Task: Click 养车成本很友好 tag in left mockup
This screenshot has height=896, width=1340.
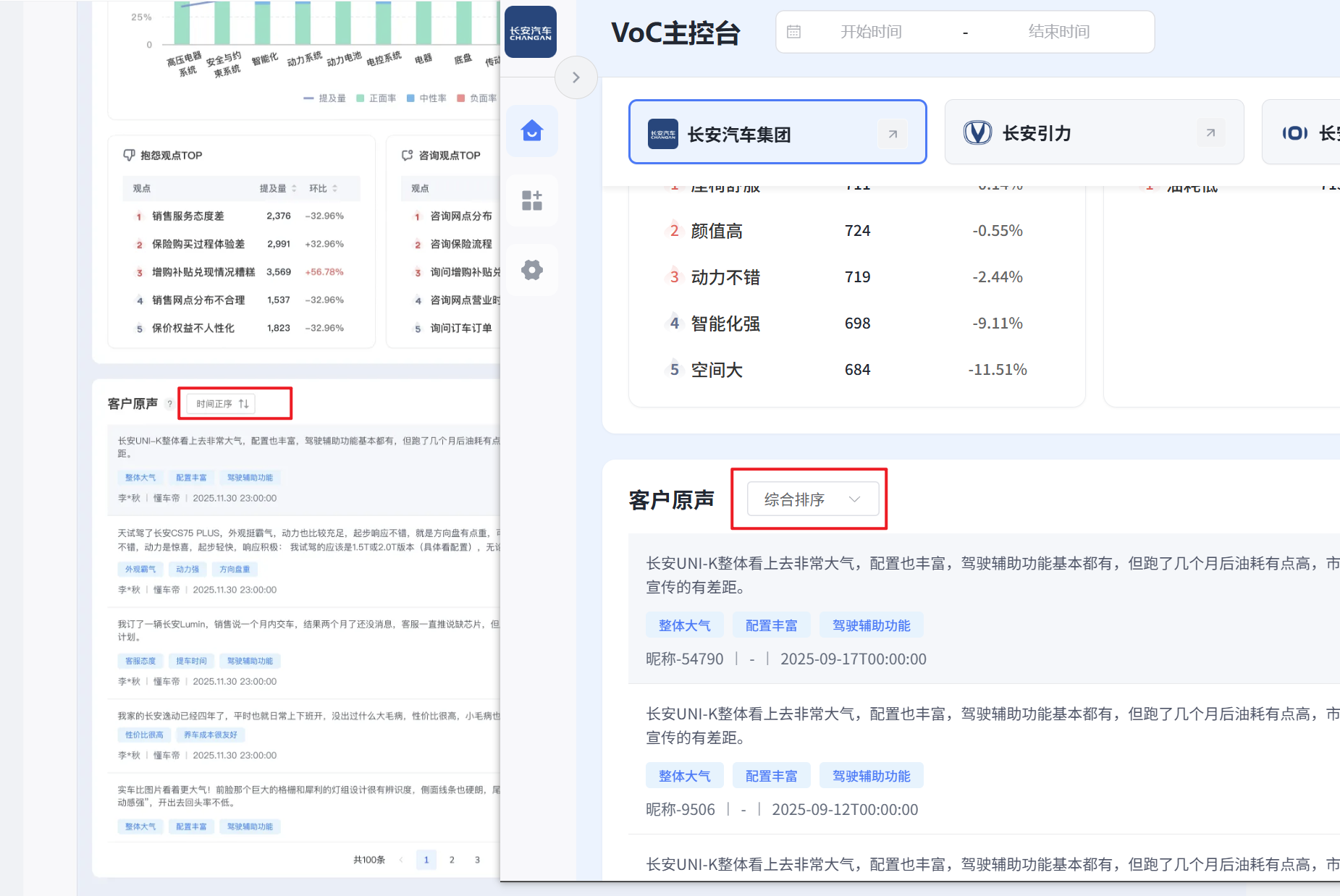Action: point(211,735)
